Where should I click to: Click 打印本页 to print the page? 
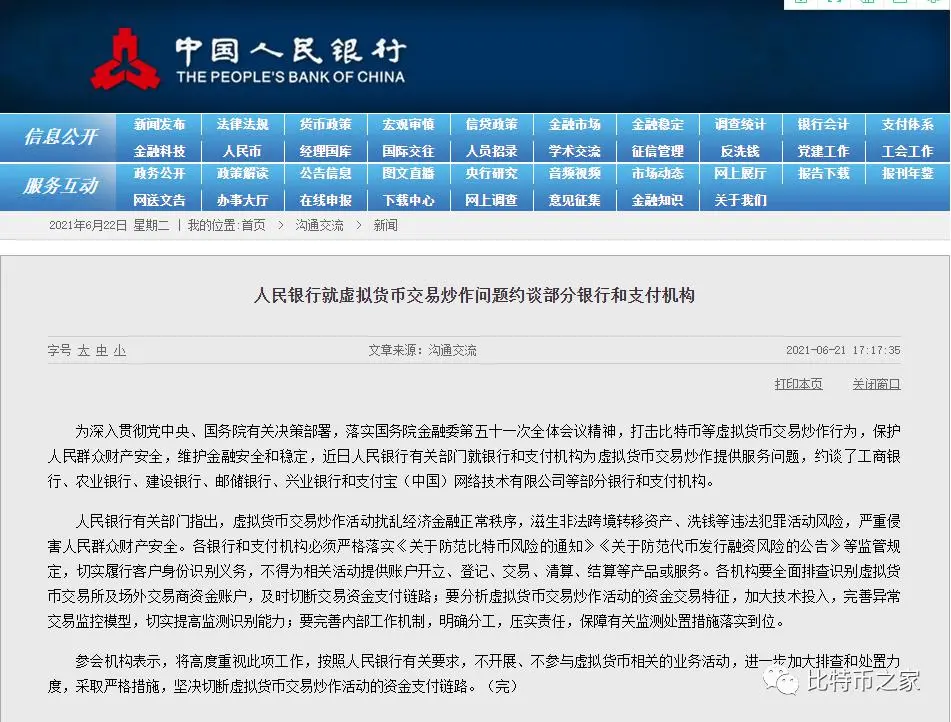pyautogui.click(x=798, y=384)
